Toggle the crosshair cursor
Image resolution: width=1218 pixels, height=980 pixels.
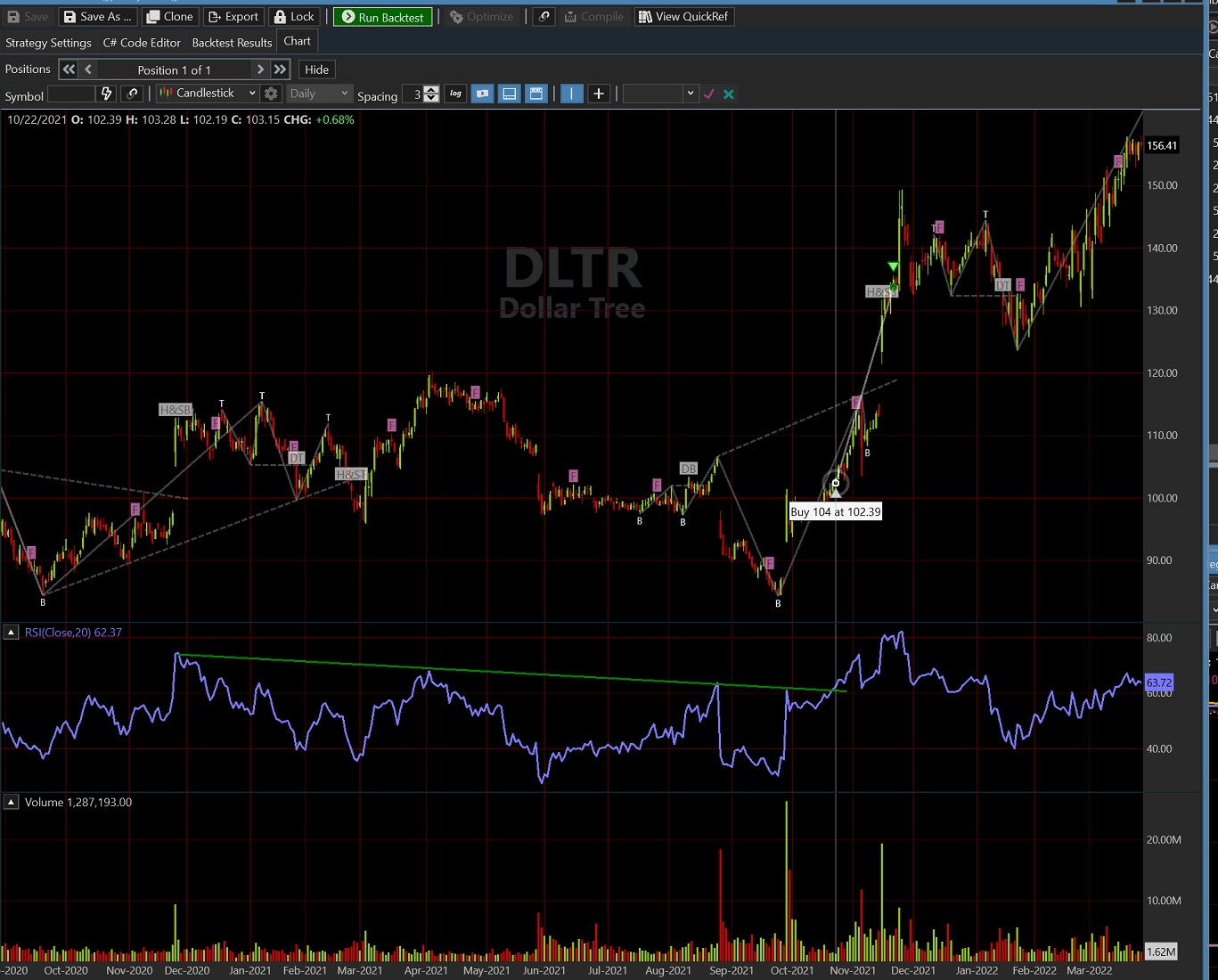point(599,94)
